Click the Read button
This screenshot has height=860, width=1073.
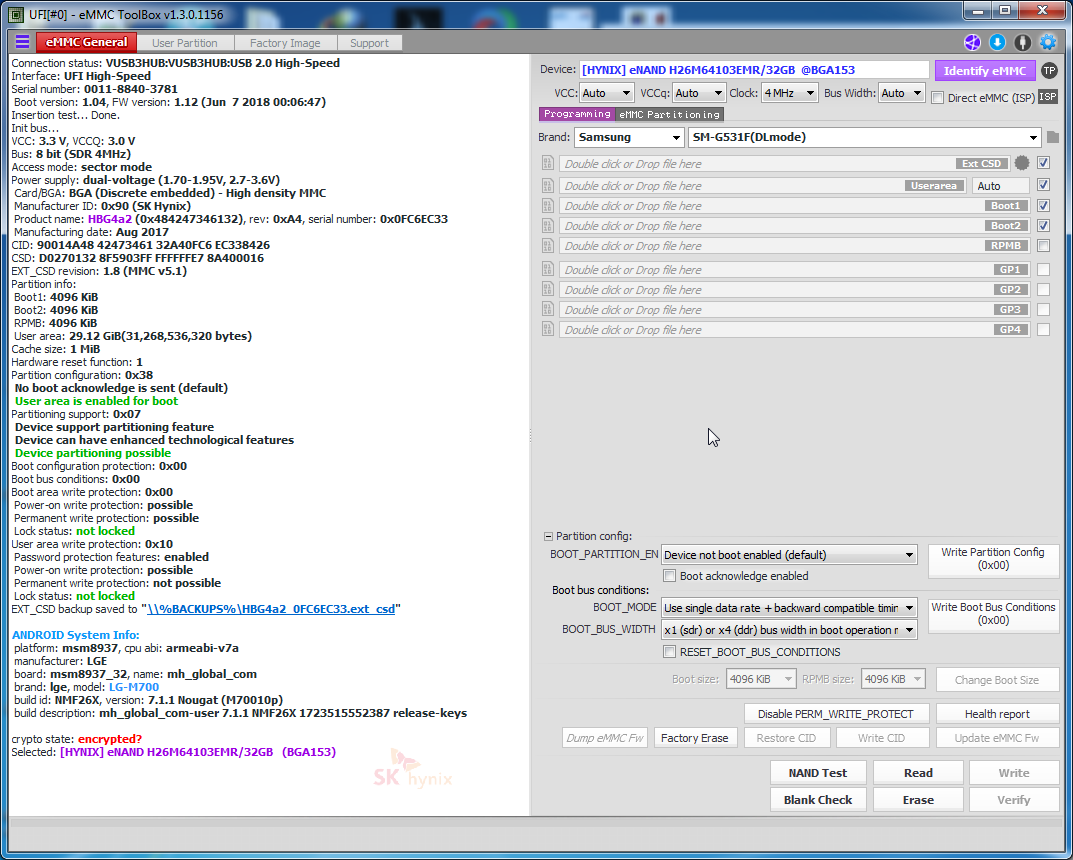[918, 772]
